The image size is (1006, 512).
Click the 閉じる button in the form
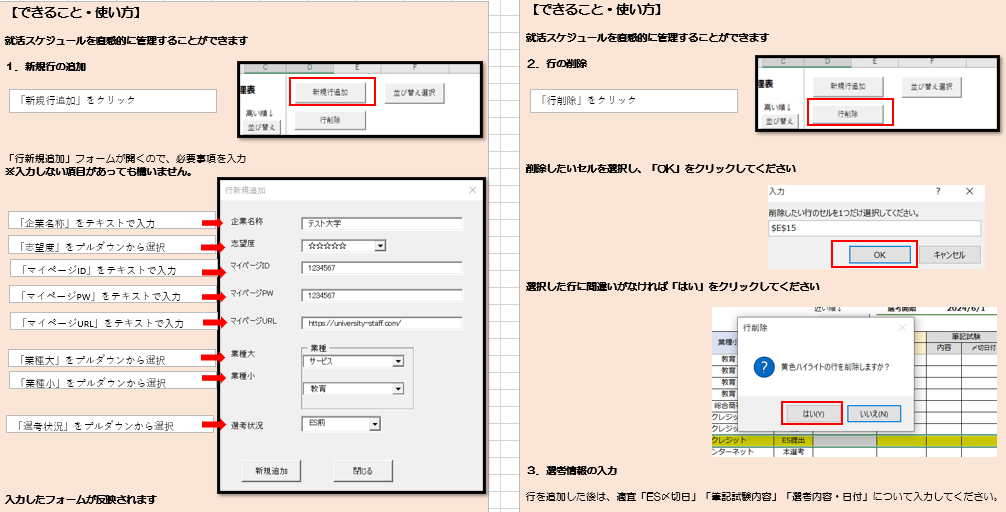click(x=362, y=470)
